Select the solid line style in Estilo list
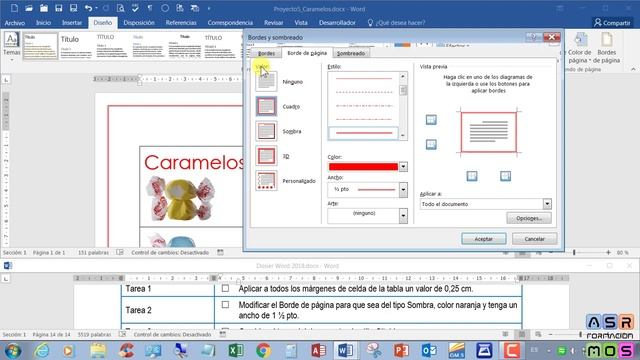 click(363, 133)
